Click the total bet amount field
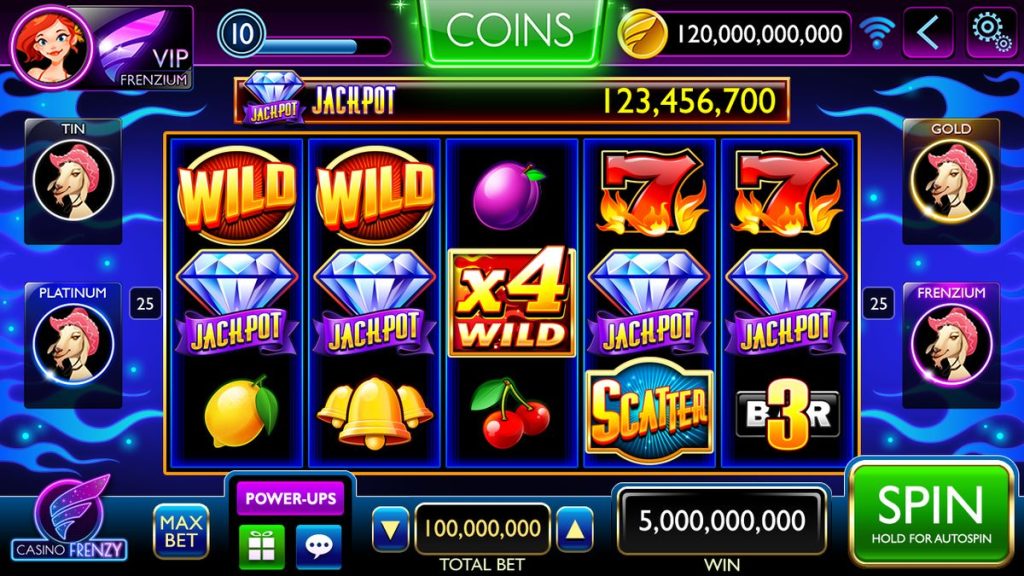Screen dimensions: 1024x576 483,528
